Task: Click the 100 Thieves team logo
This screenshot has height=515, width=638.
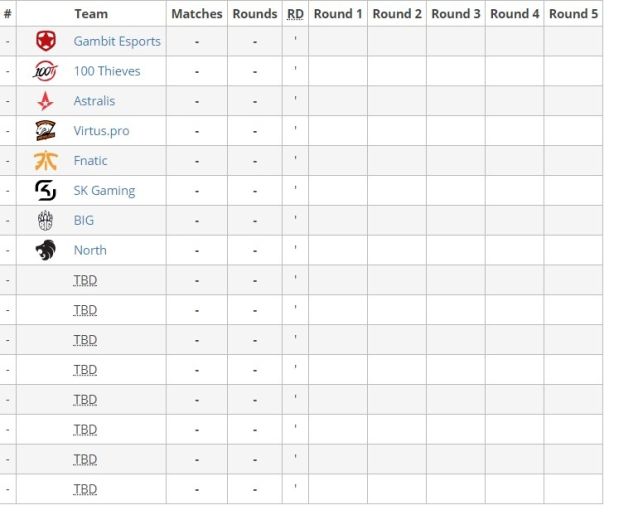Action: point(45,71)
